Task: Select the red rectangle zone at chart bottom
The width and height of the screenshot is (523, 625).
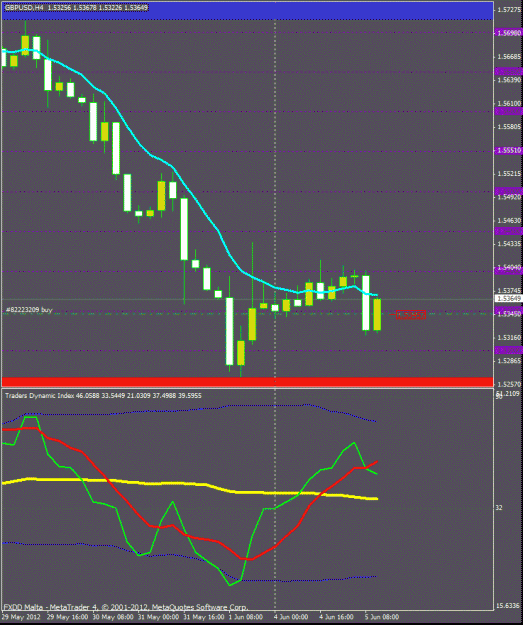Action: point(248,382)
